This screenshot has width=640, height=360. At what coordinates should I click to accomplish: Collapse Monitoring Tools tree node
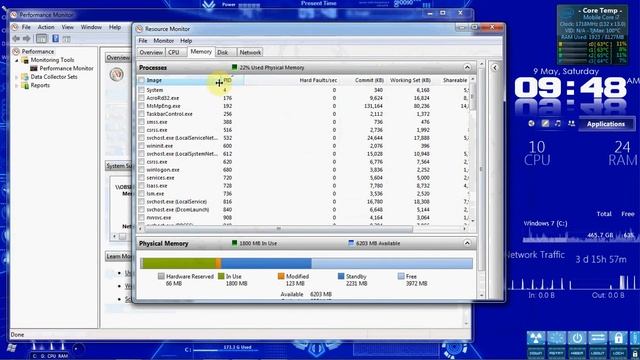point(17,60)
